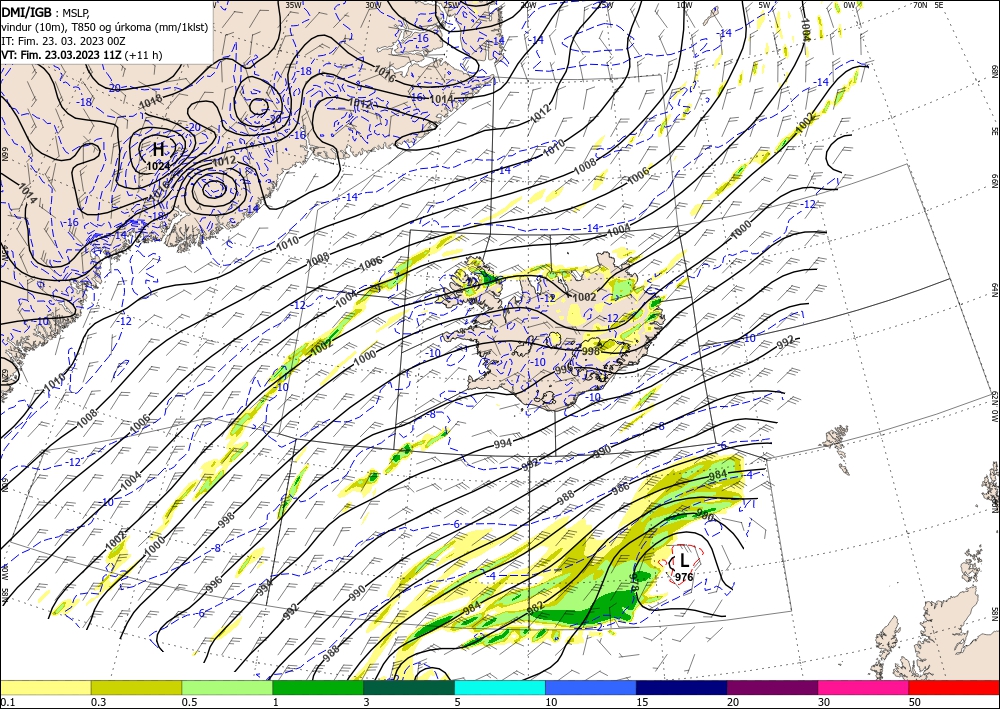Image resolution: width=1000 pixels, height=709 pixels.
Task: Click 'IT: Fim. 23. 03. 2023 00Z'
Action: pyautogui.click(x=63, y=41)
